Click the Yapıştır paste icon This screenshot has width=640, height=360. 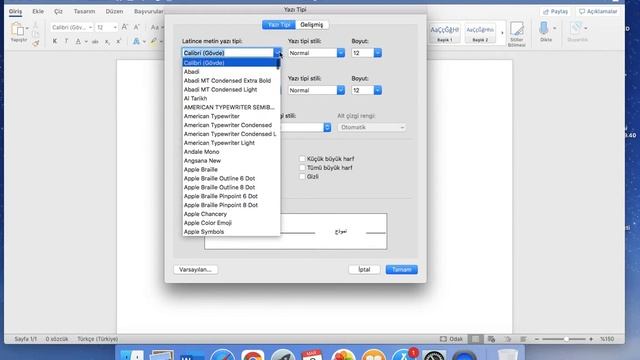pyautogui.click(x=18, y=30)
